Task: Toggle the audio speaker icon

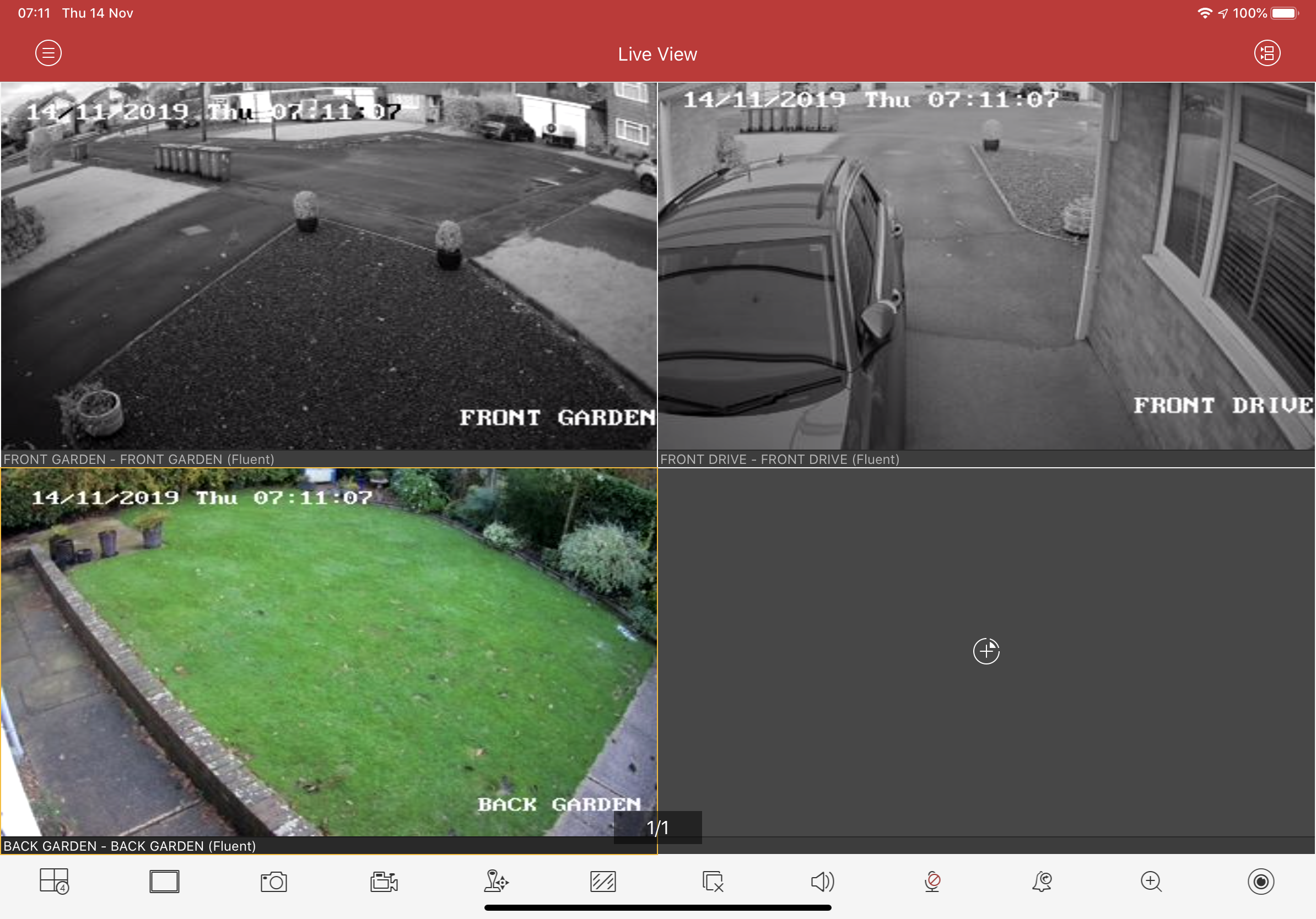Action: pyautogui.click(x=822, y=881)
